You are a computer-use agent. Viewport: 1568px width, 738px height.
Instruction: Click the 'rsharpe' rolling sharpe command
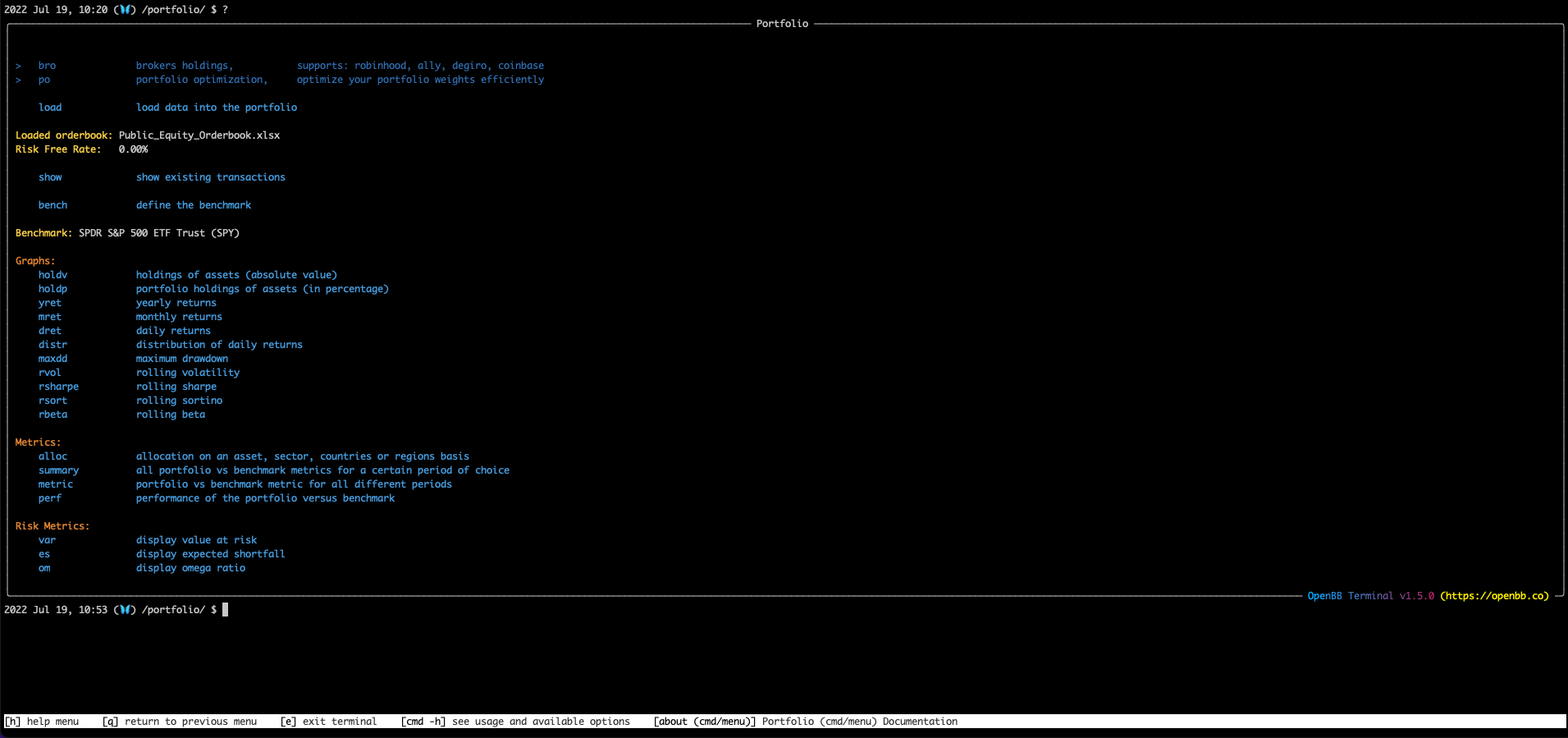58,387
